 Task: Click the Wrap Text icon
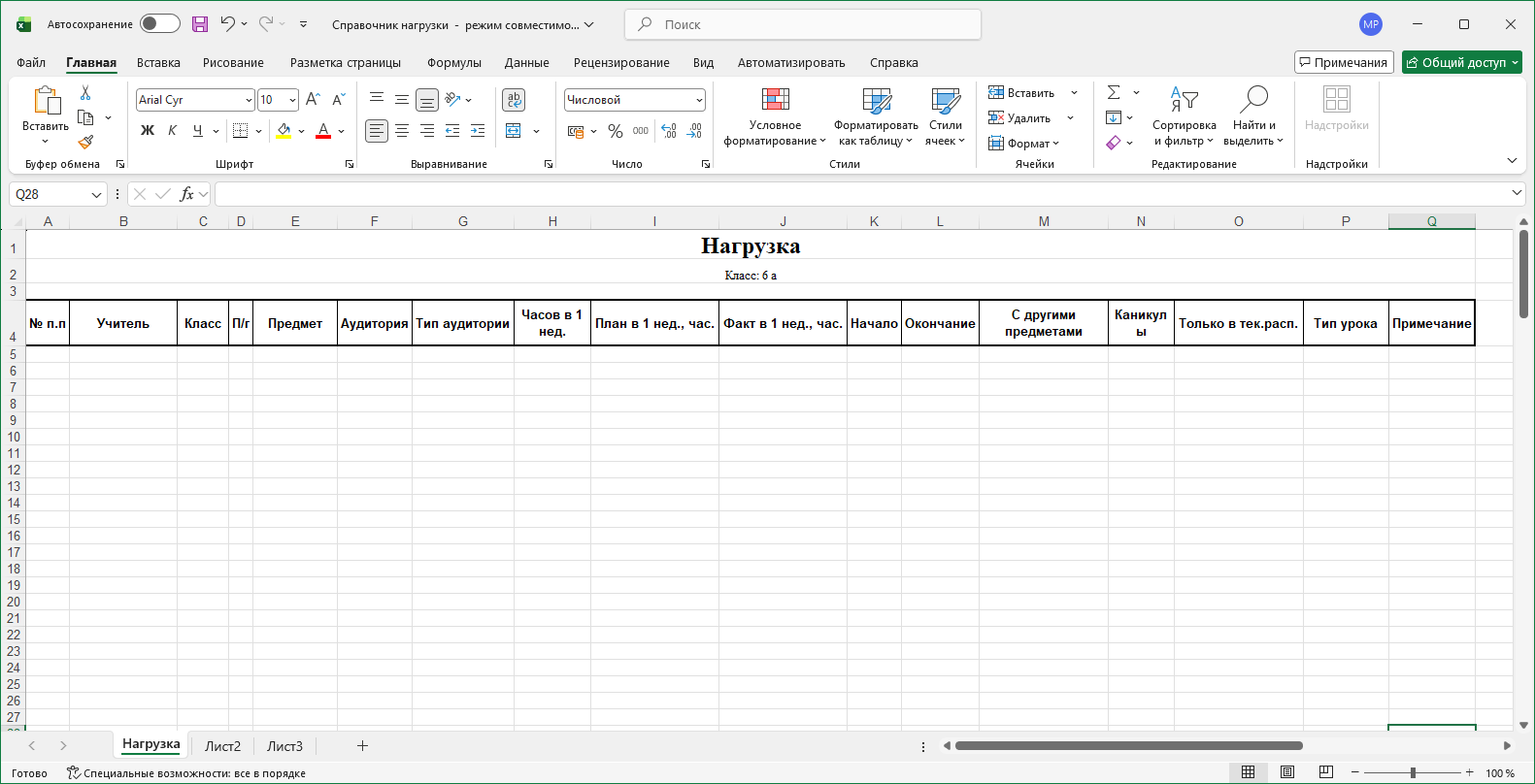[x=514, y=99]
